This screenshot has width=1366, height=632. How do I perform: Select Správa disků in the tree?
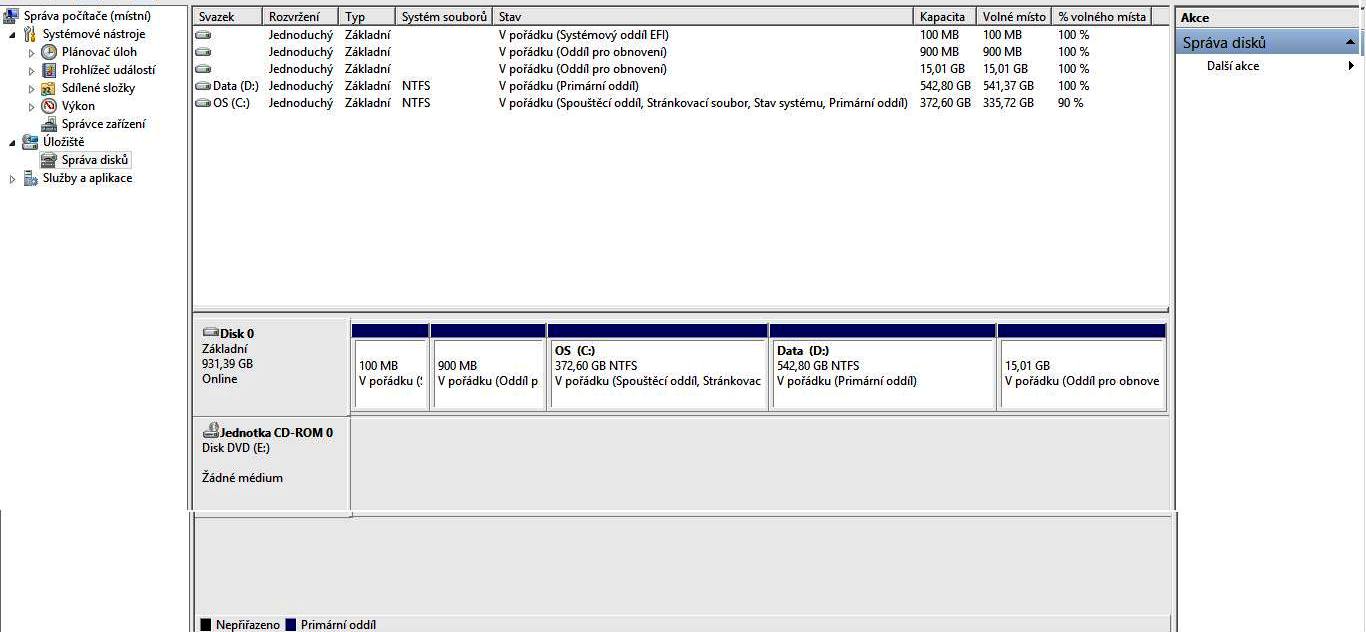click(94, 160)
